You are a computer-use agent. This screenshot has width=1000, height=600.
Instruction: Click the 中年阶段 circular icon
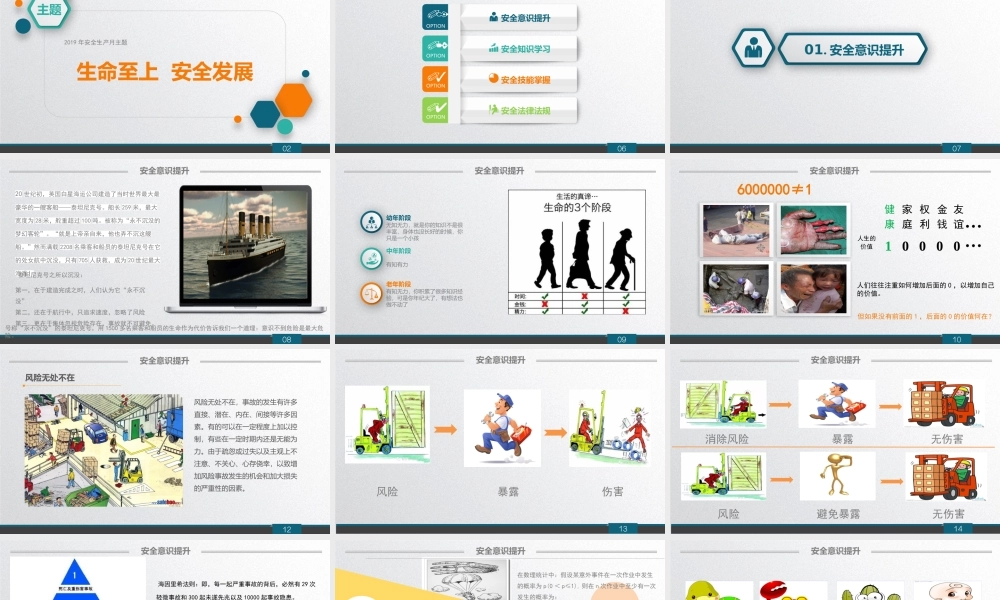371,258
